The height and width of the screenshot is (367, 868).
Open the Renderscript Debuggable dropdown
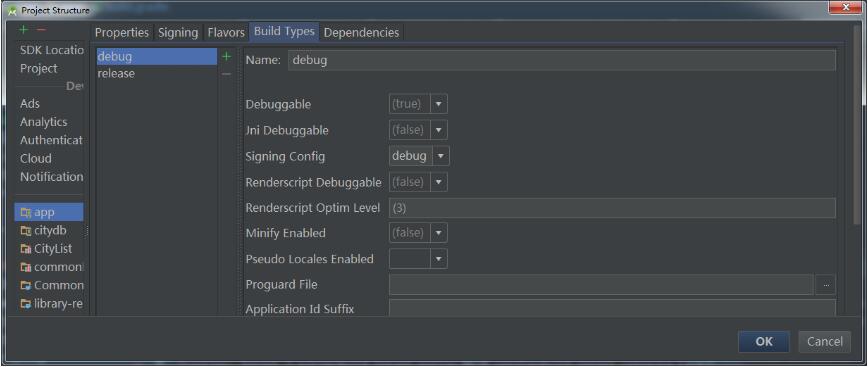(x=438, y=182)
